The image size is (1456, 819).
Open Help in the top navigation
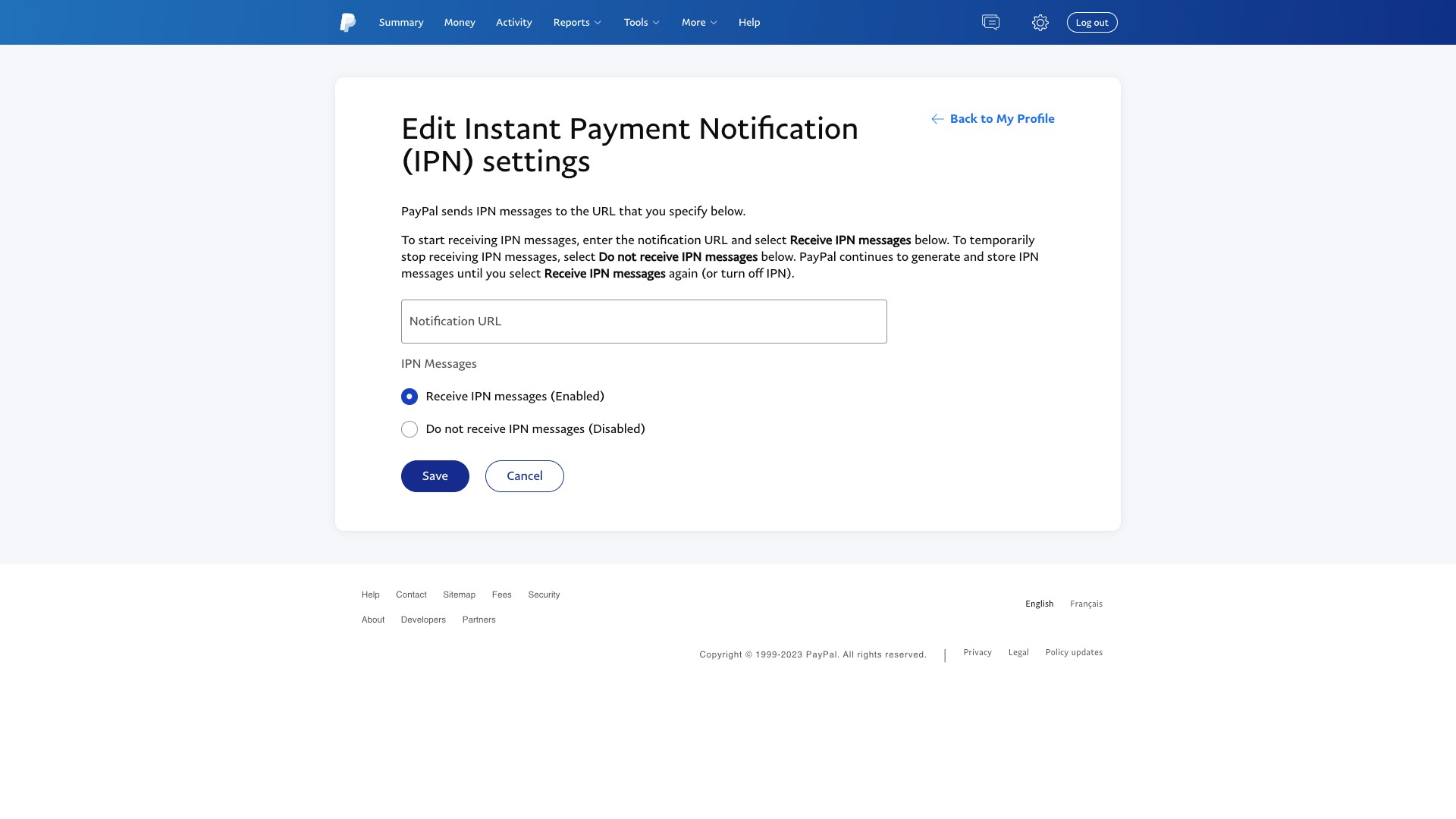(x=749, y=23)
